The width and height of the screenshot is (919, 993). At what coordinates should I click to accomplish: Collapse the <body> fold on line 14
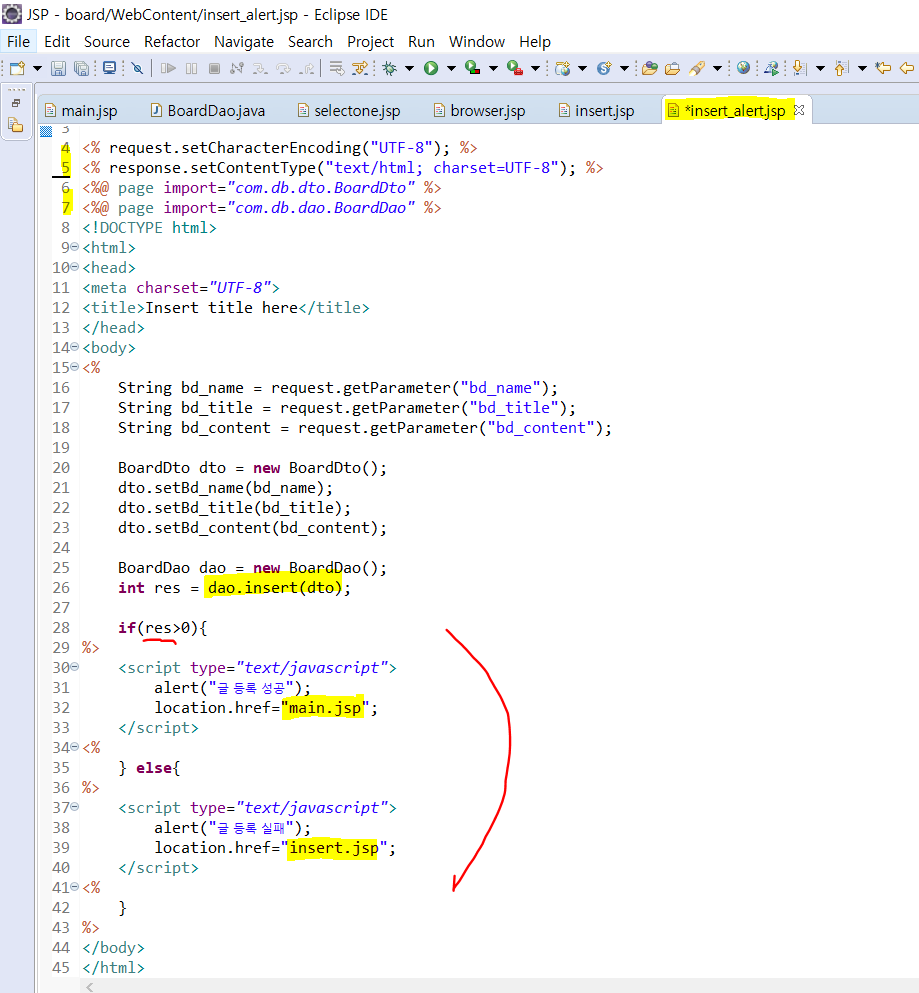coord(75,347)
